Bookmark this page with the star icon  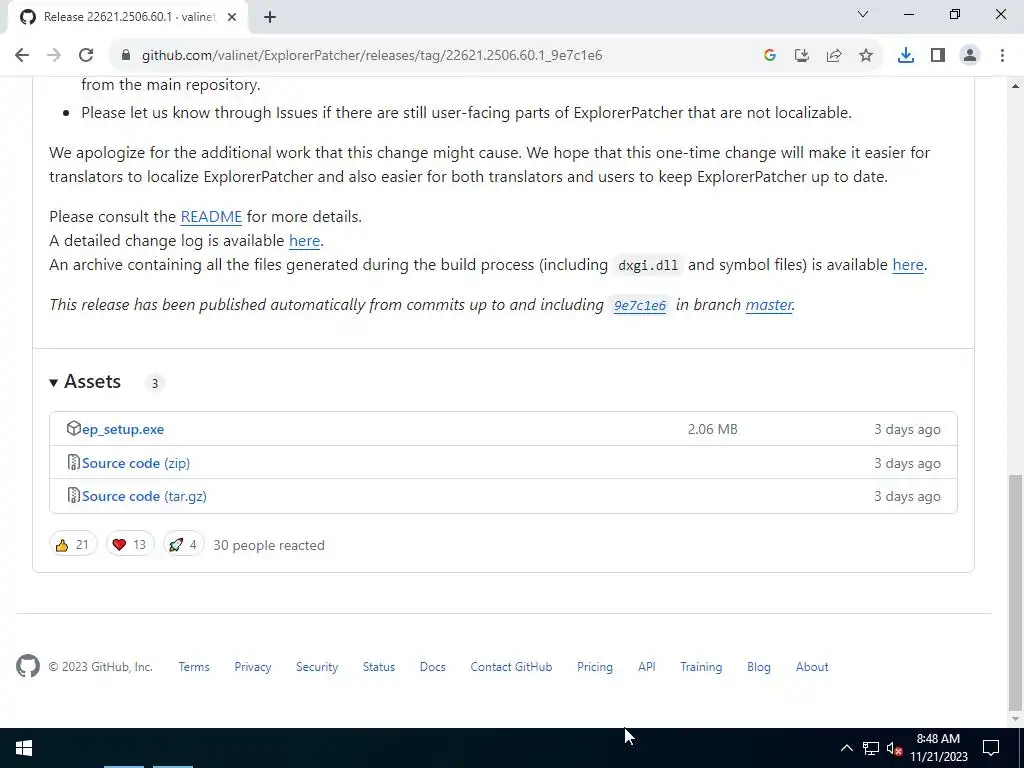pyautogui.click(x=866, y=56)
